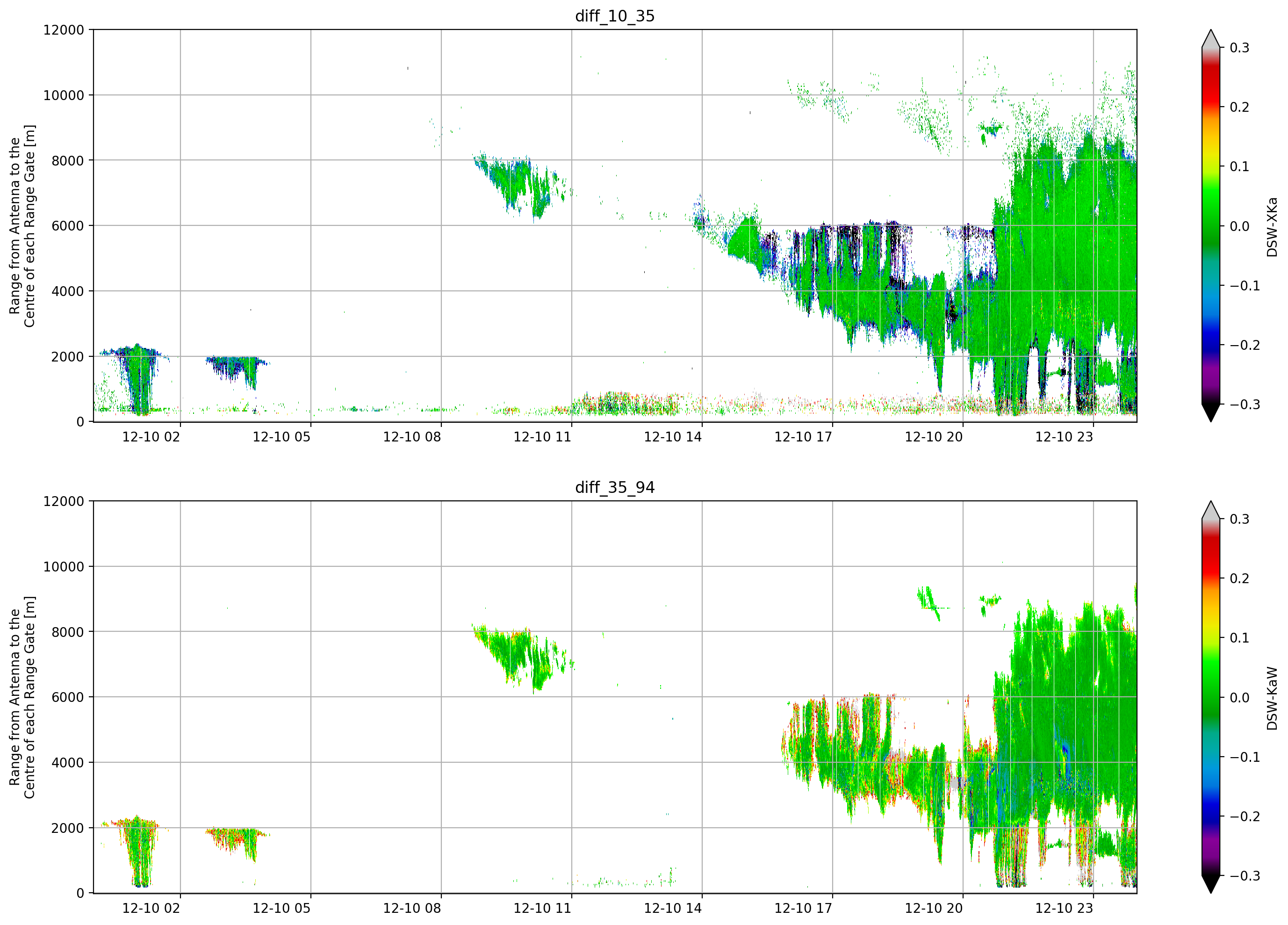Click '−0.3' tick on DSW-KaW colorbar

click(x=1245, y=875)
